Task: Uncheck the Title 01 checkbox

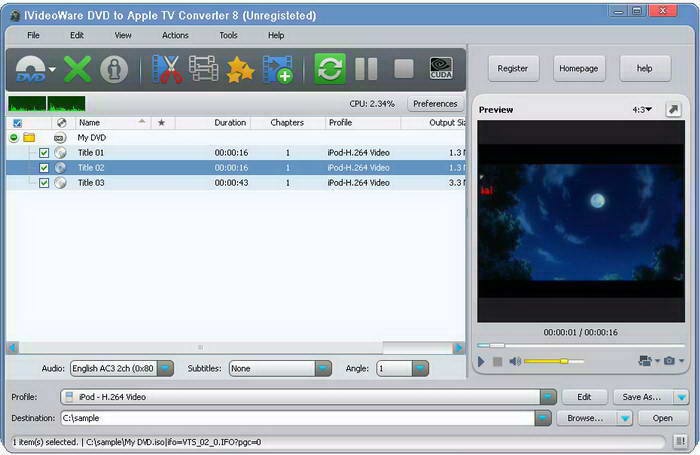Action: [44, 153]
